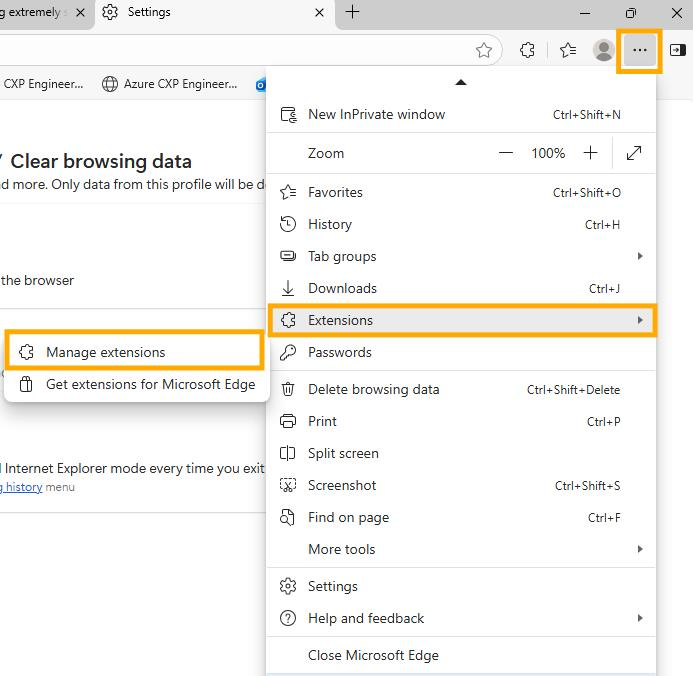
Task: Open Favorites from the menu
Action: coord(461,193)
